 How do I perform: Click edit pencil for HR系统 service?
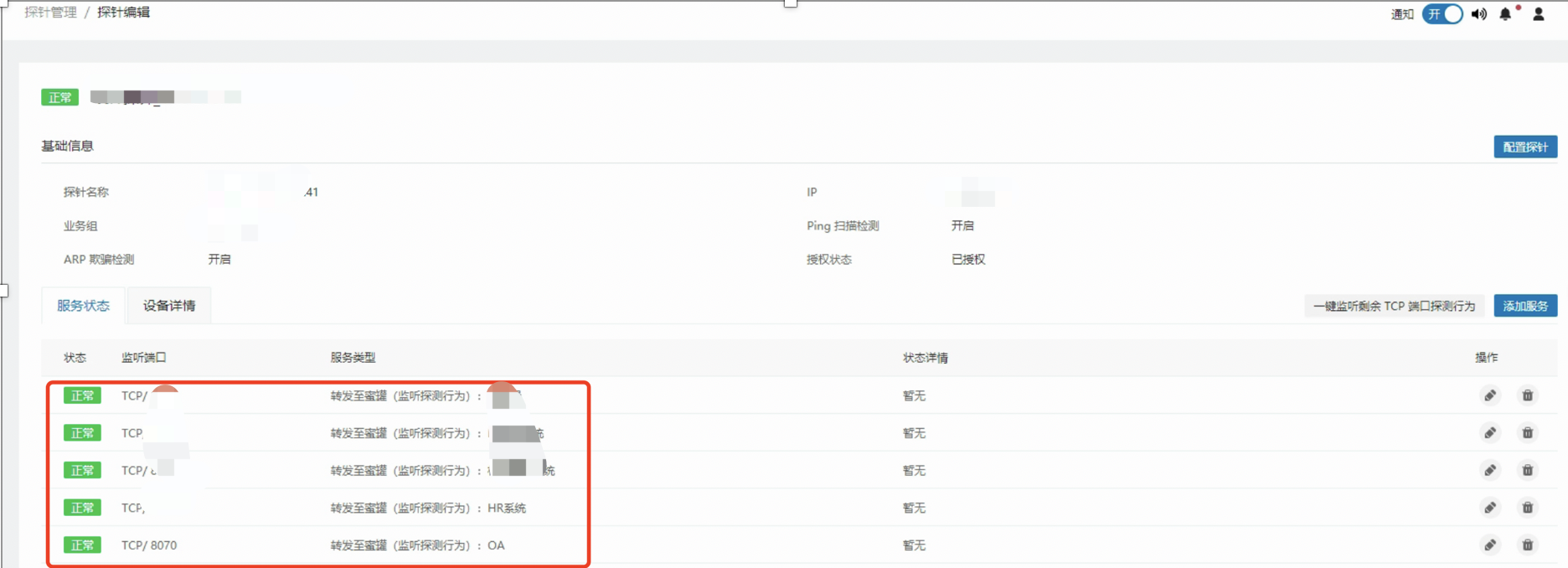pyautogui.click(x=1490, y=508)
